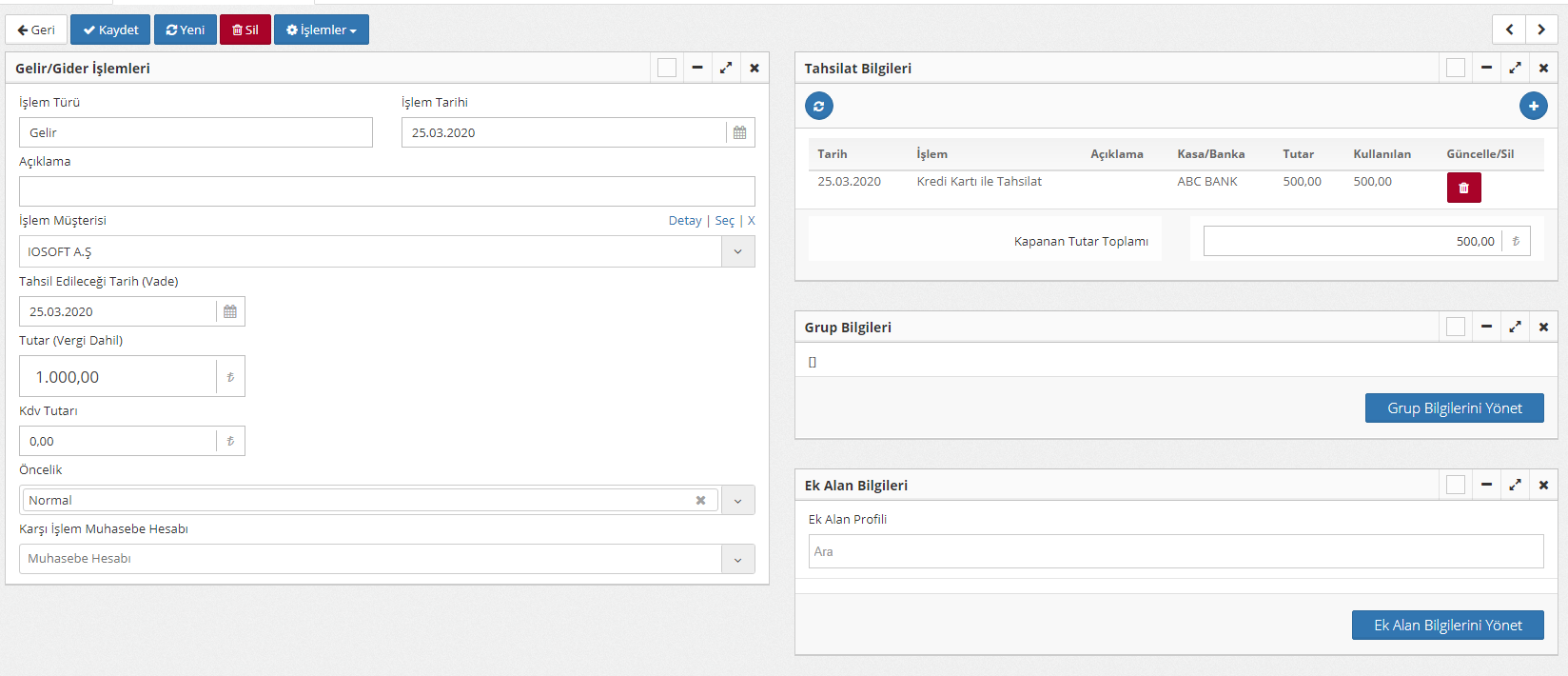Toggle checkbox in Ek Alan Bilgileri header
1568x676 pixels.
1455,485
